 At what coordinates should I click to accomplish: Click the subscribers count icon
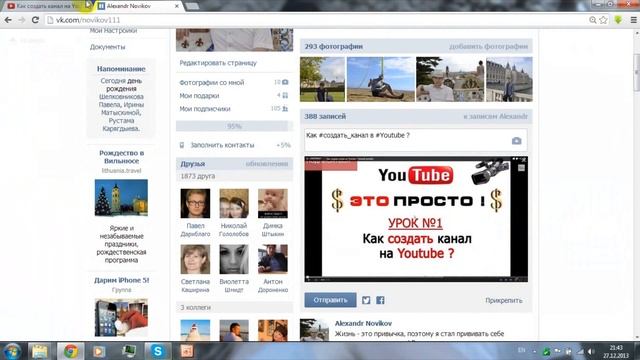coord(285,109)
